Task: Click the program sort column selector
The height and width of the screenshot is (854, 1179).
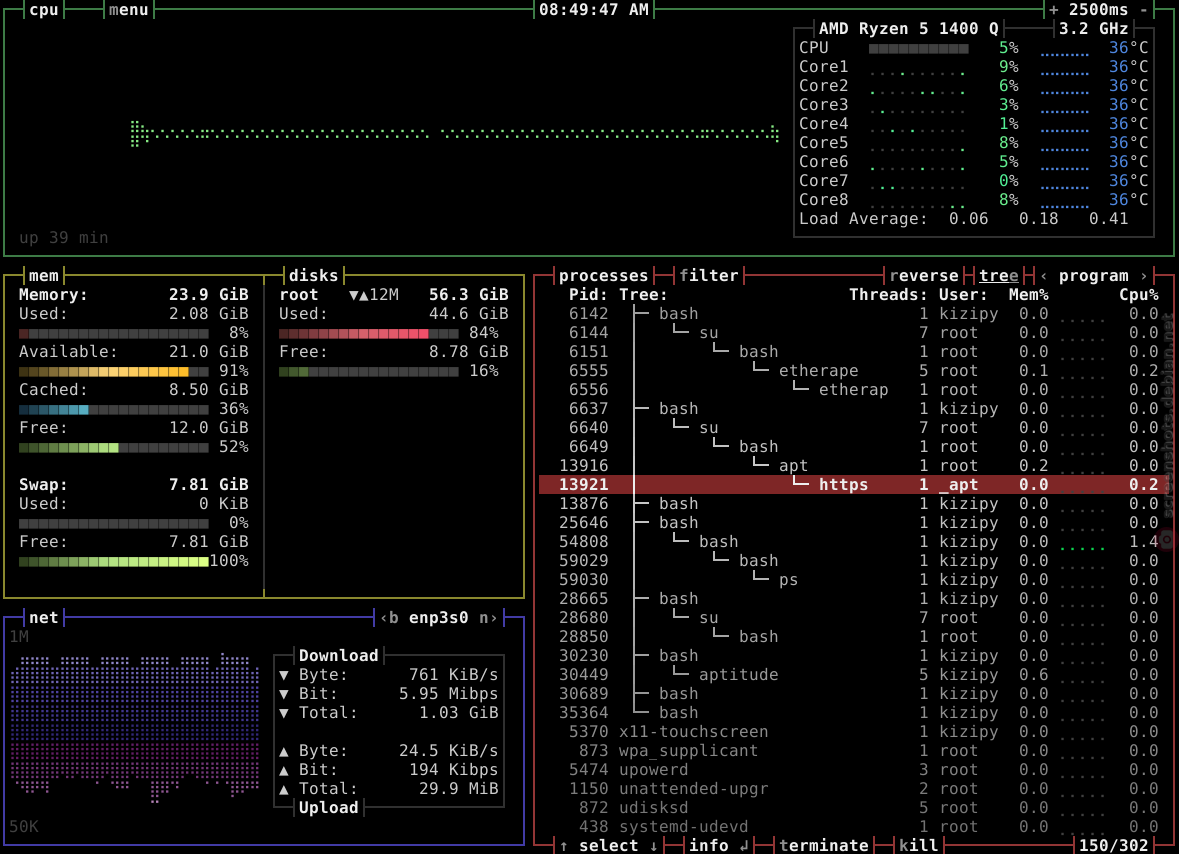Action: point(1093,276)
